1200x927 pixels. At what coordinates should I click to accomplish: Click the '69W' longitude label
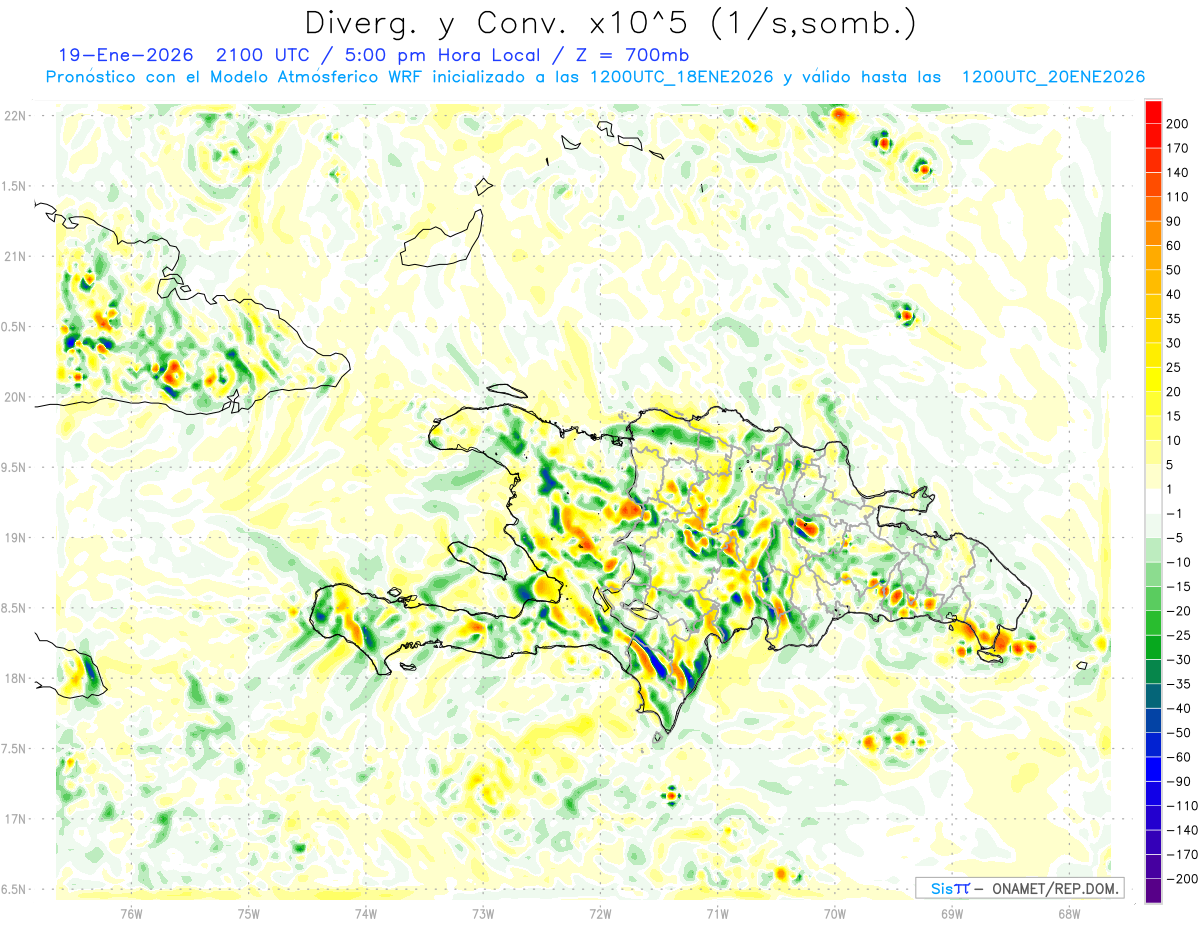coord(952,912)
